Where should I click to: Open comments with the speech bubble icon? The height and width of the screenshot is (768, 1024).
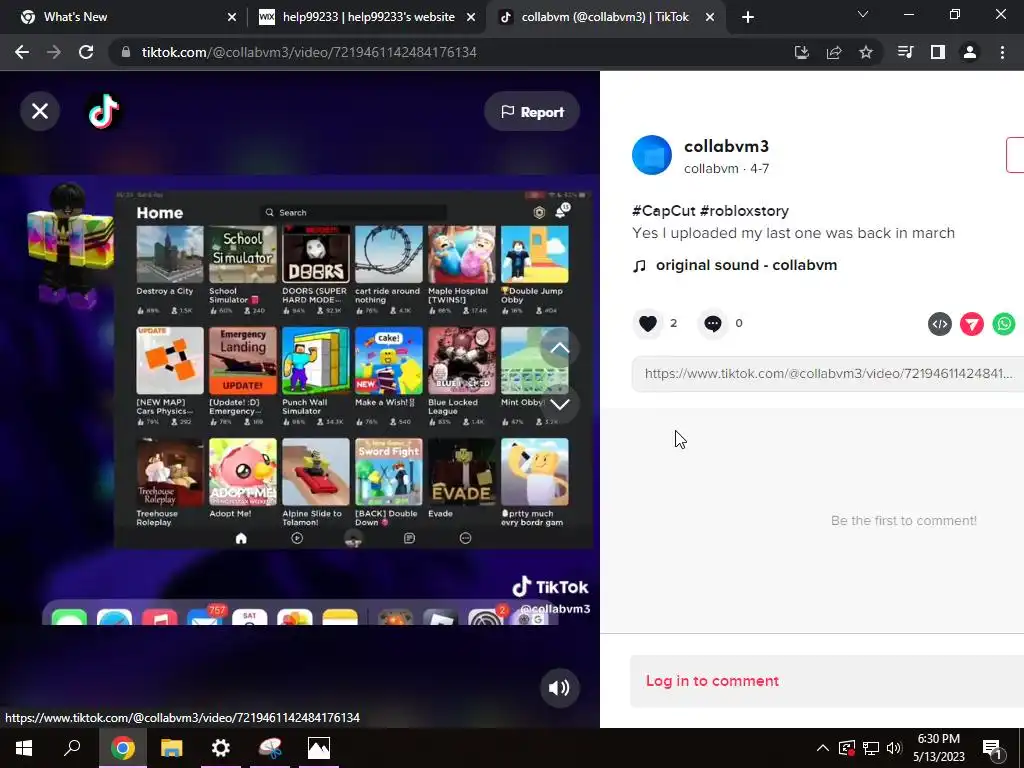point(713,323)
